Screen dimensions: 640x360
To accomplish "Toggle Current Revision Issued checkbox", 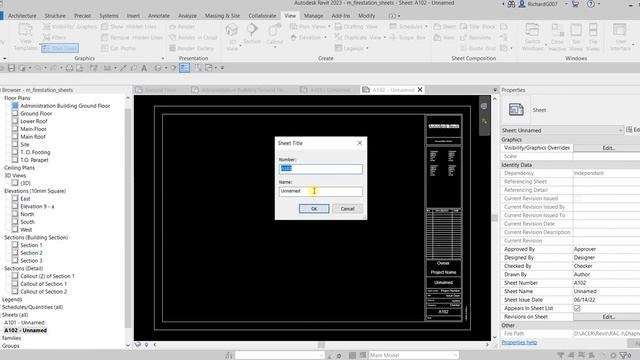I will point(577,199).
